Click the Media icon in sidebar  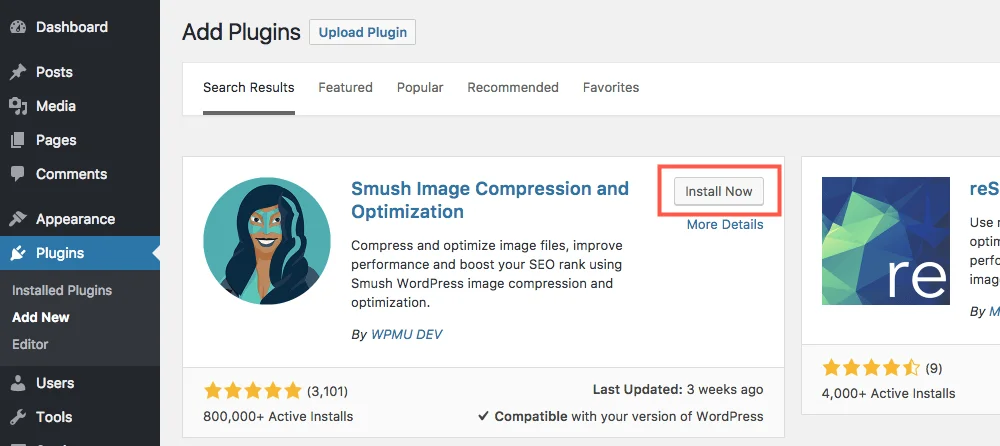(18, 106)
